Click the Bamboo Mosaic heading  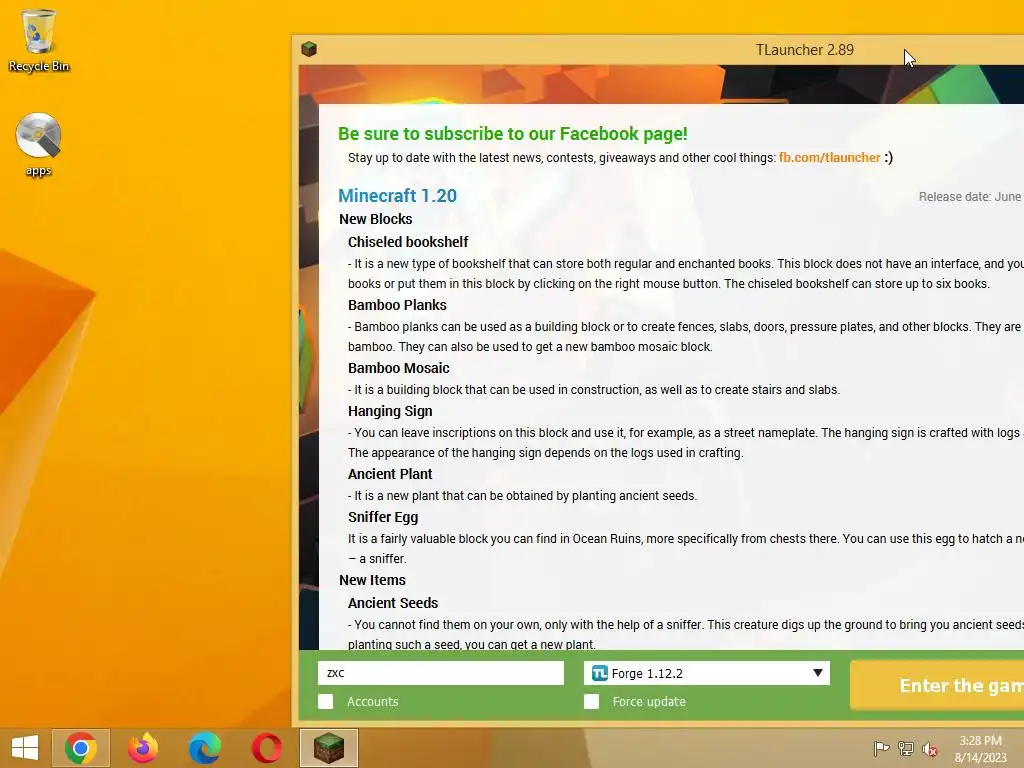[398, 368]
